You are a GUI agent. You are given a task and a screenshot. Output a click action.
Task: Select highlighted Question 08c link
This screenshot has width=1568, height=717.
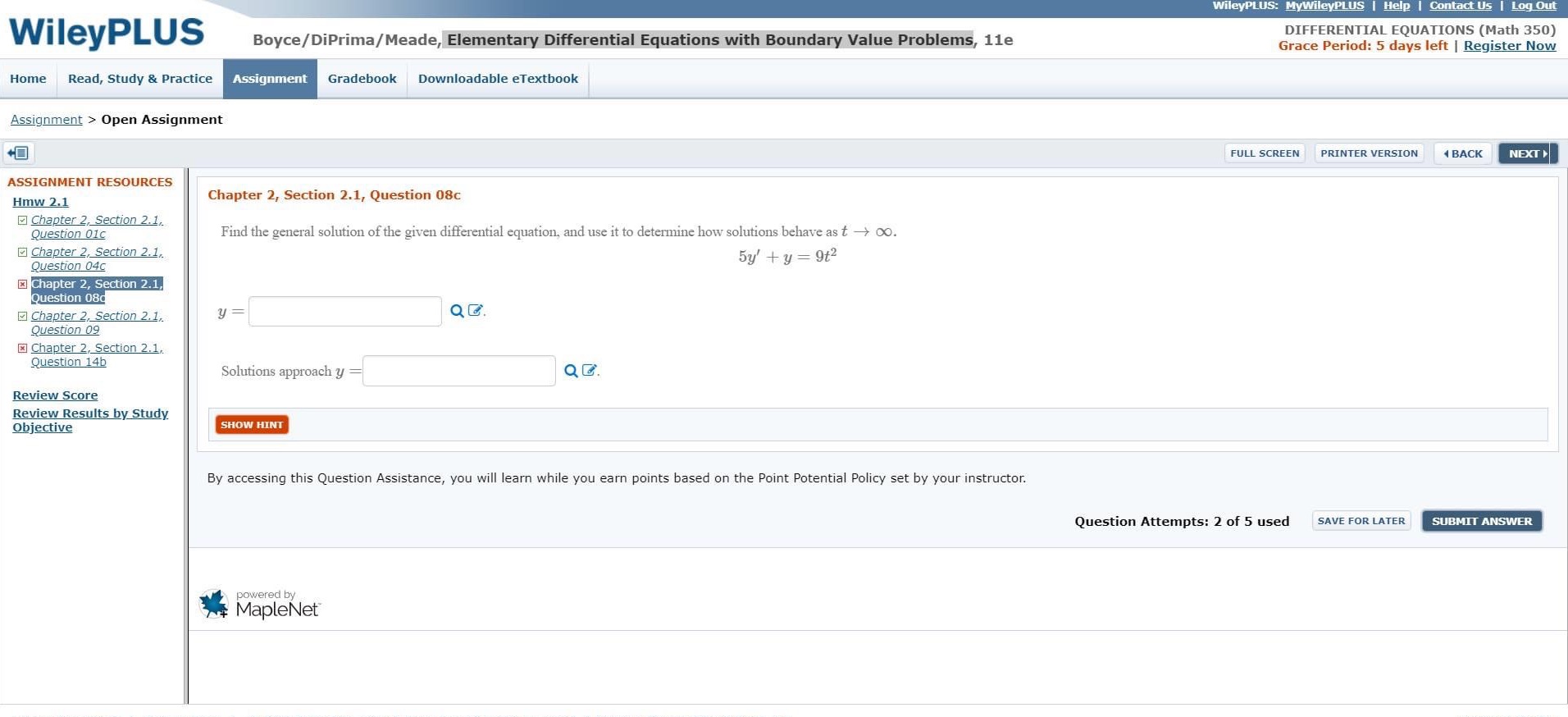97,290
